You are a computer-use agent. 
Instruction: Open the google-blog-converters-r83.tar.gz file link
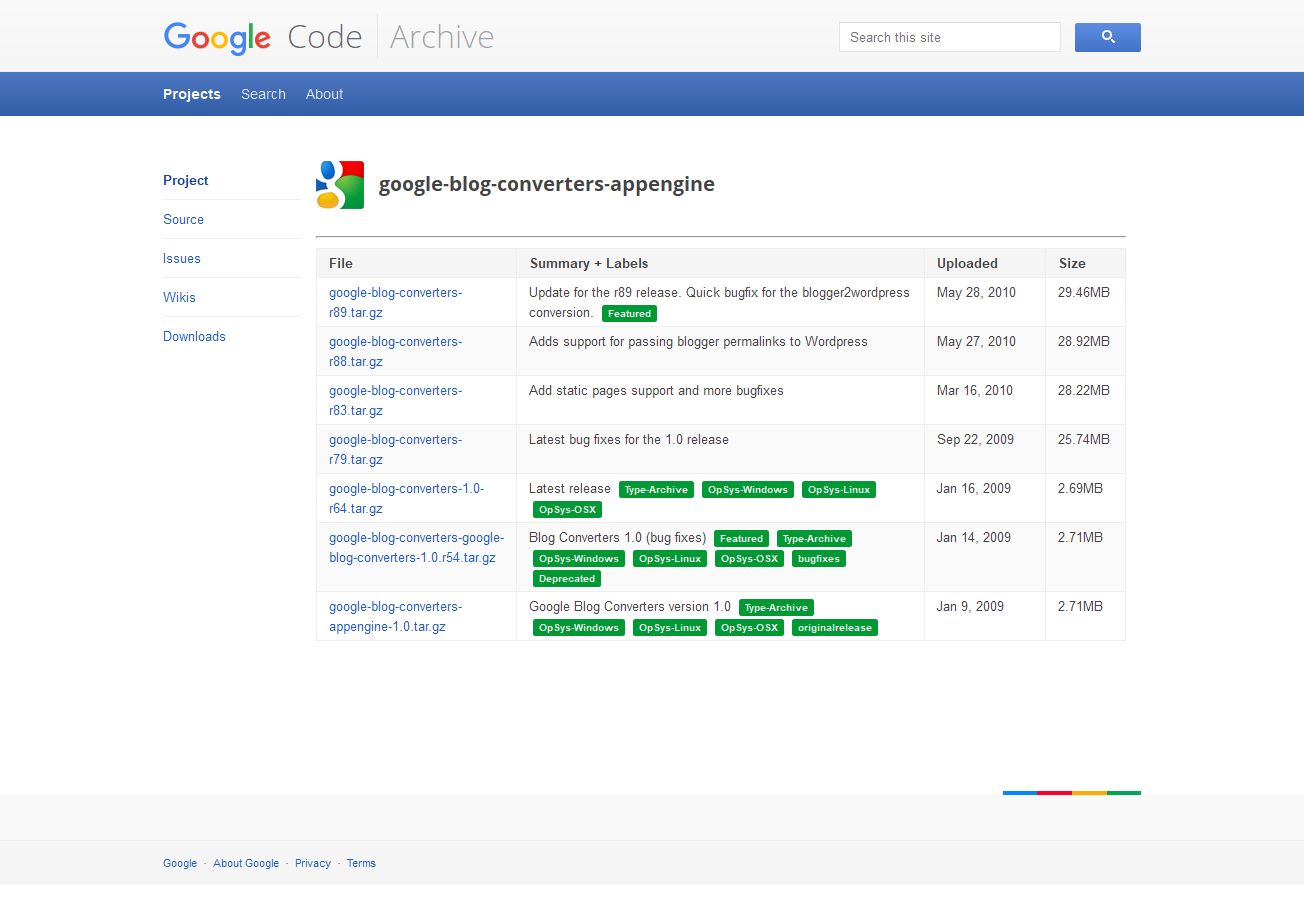tap(396, 400)
